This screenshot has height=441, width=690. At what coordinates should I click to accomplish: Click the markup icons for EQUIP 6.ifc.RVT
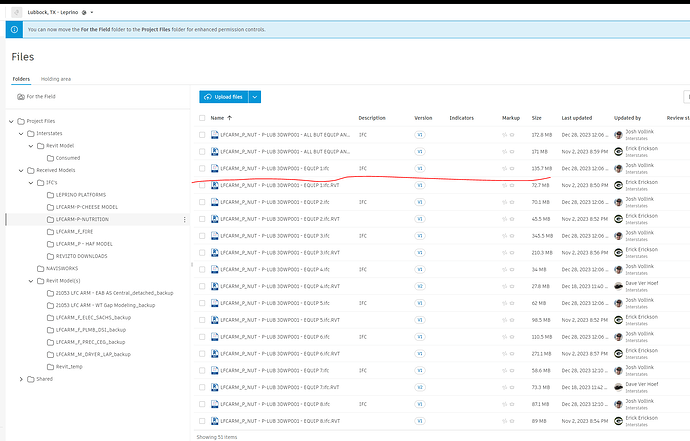pos(508,353)
